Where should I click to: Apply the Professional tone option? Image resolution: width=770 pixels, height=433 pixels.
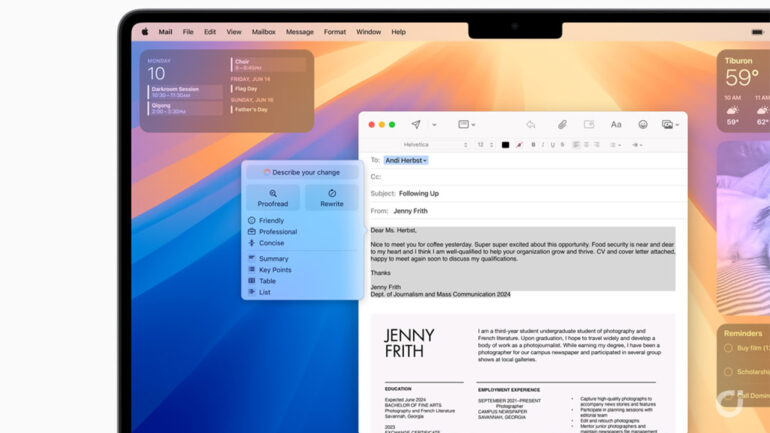tap(277, 232)
